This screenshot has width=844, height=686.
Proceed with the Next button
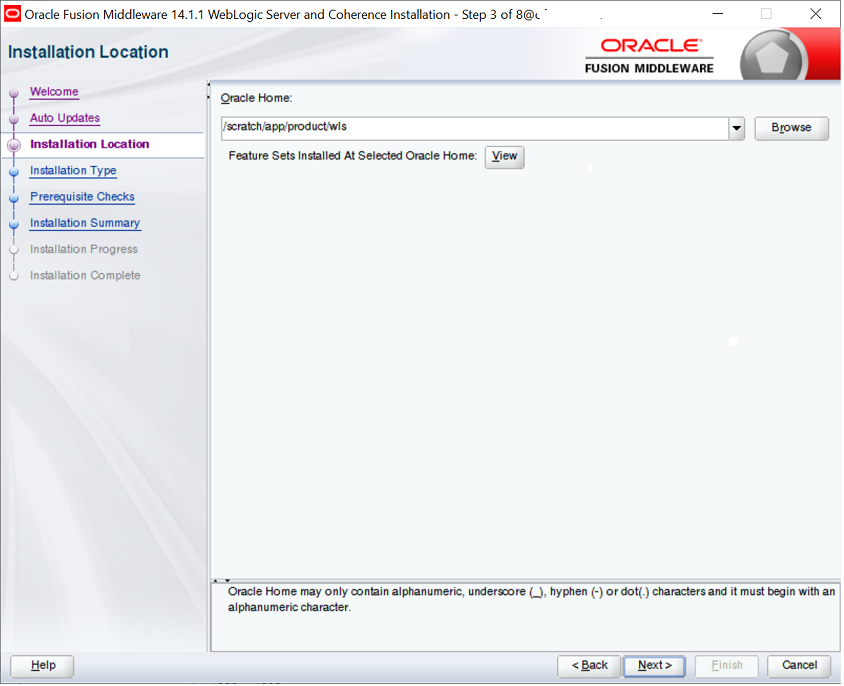[655, 666]
